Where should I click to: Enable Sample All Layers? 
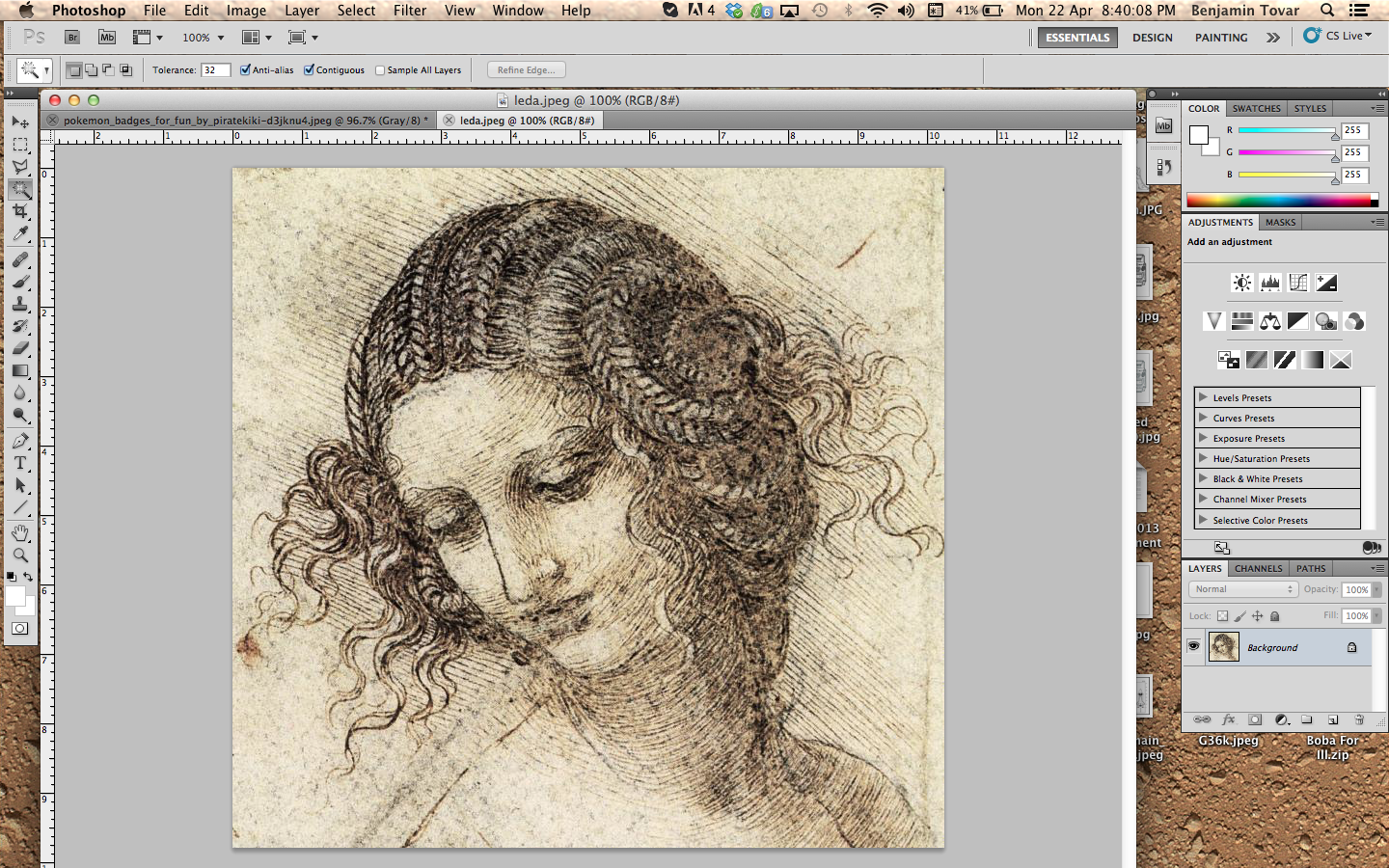pos(380,70)
